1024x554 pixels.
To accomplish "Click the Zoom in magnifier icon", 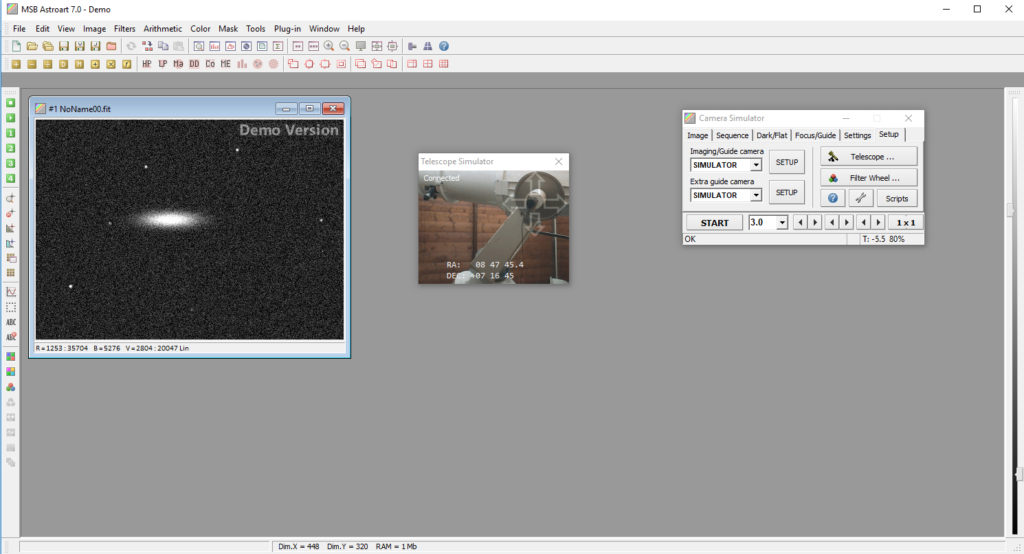I will [329, 46].
